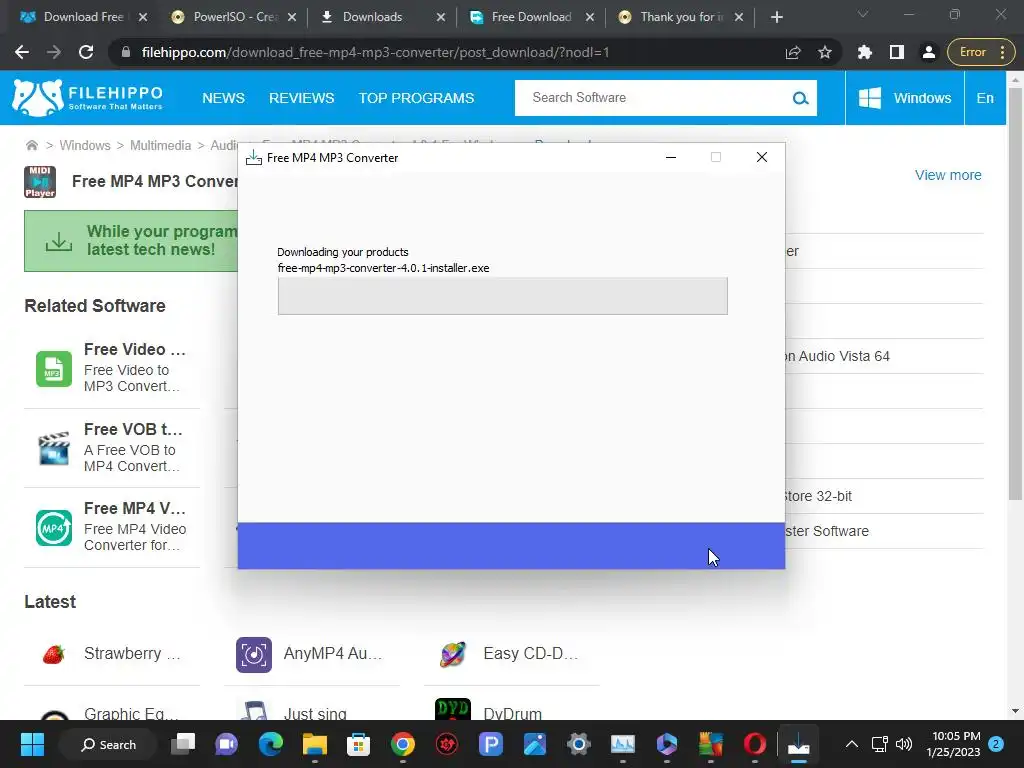The image size is (1024, 768).
Task: Click the Windows breadcrumb link
Action: point(85,145)
